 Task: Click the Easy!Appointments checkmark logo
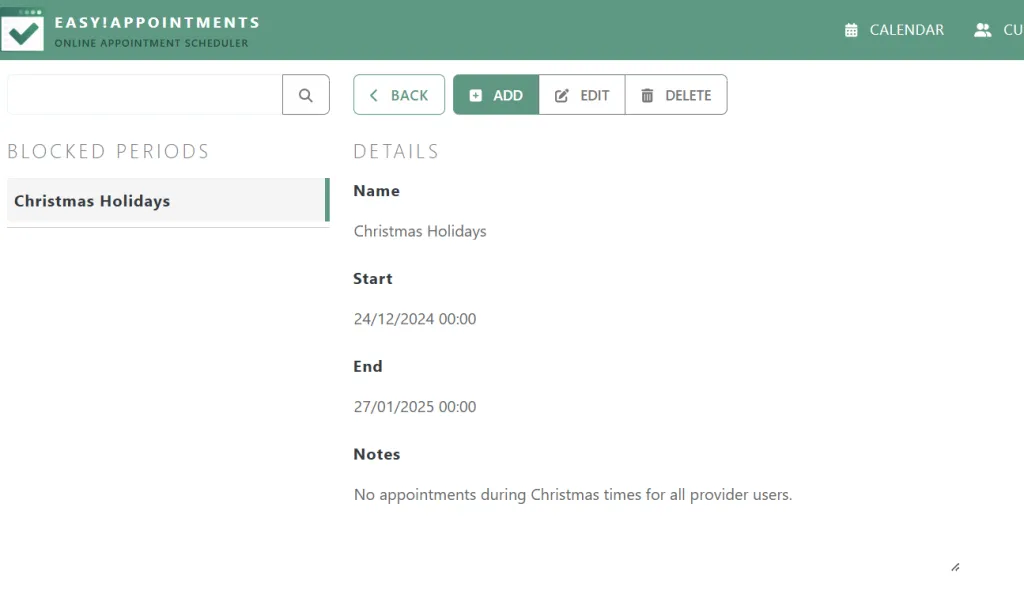coord(22,30)
